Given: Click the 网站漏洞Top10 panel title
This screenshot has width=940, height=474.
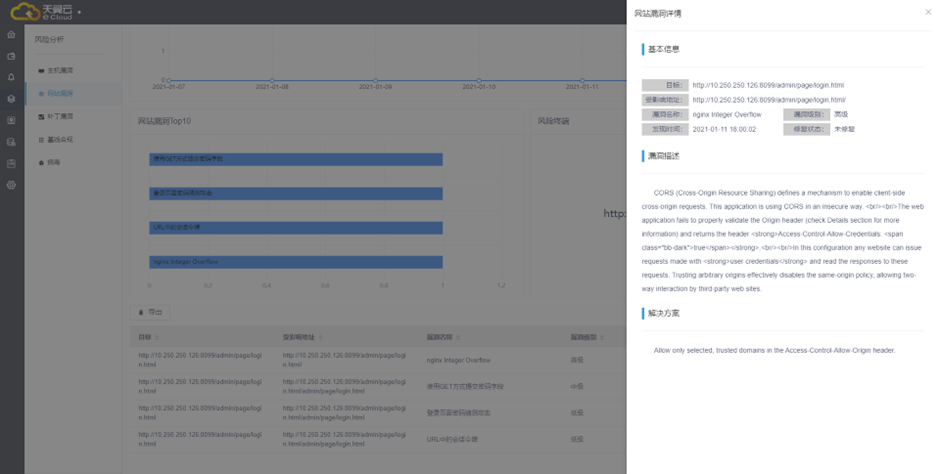Looking at the screenshot, I should coord(164,121).
